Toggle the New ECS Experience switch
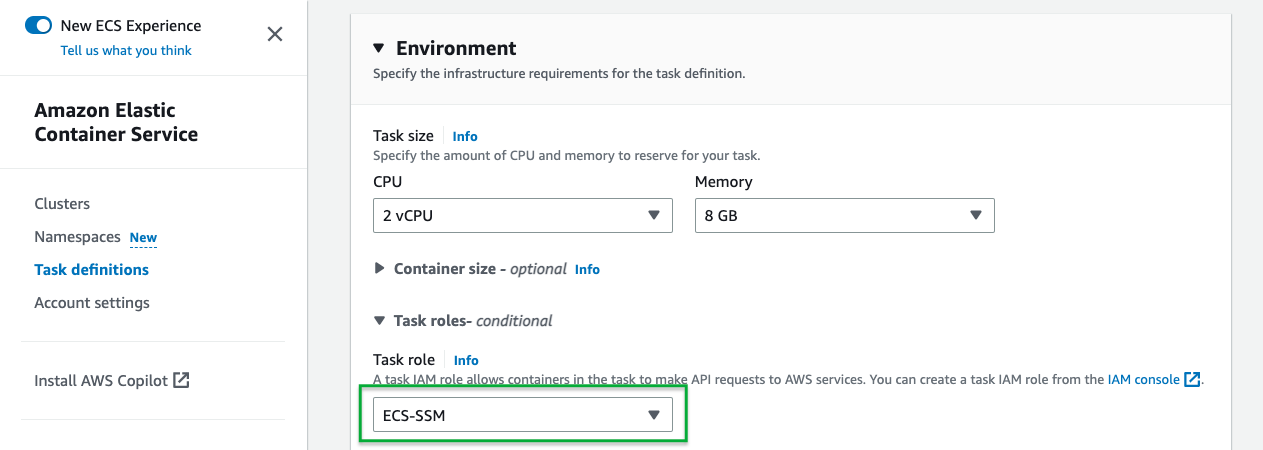This screenshot has height=450, width=1263. point(38,26)
